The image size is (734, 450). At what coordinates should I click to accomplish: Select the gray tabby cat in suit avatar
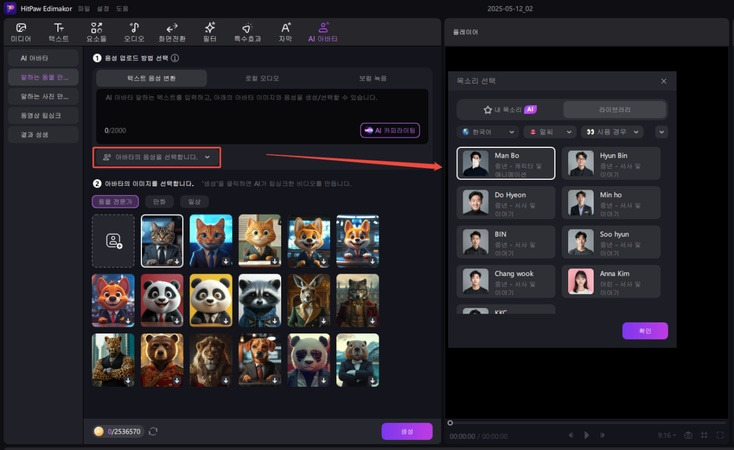coord(162,241)
